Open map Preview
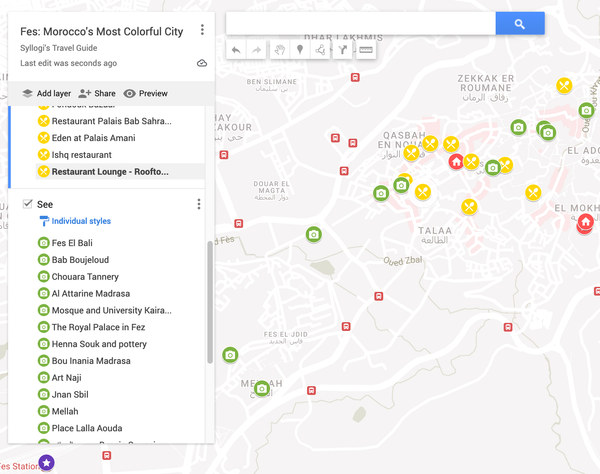The width and height of the screenshot is (600, 474). coord(145,93)
